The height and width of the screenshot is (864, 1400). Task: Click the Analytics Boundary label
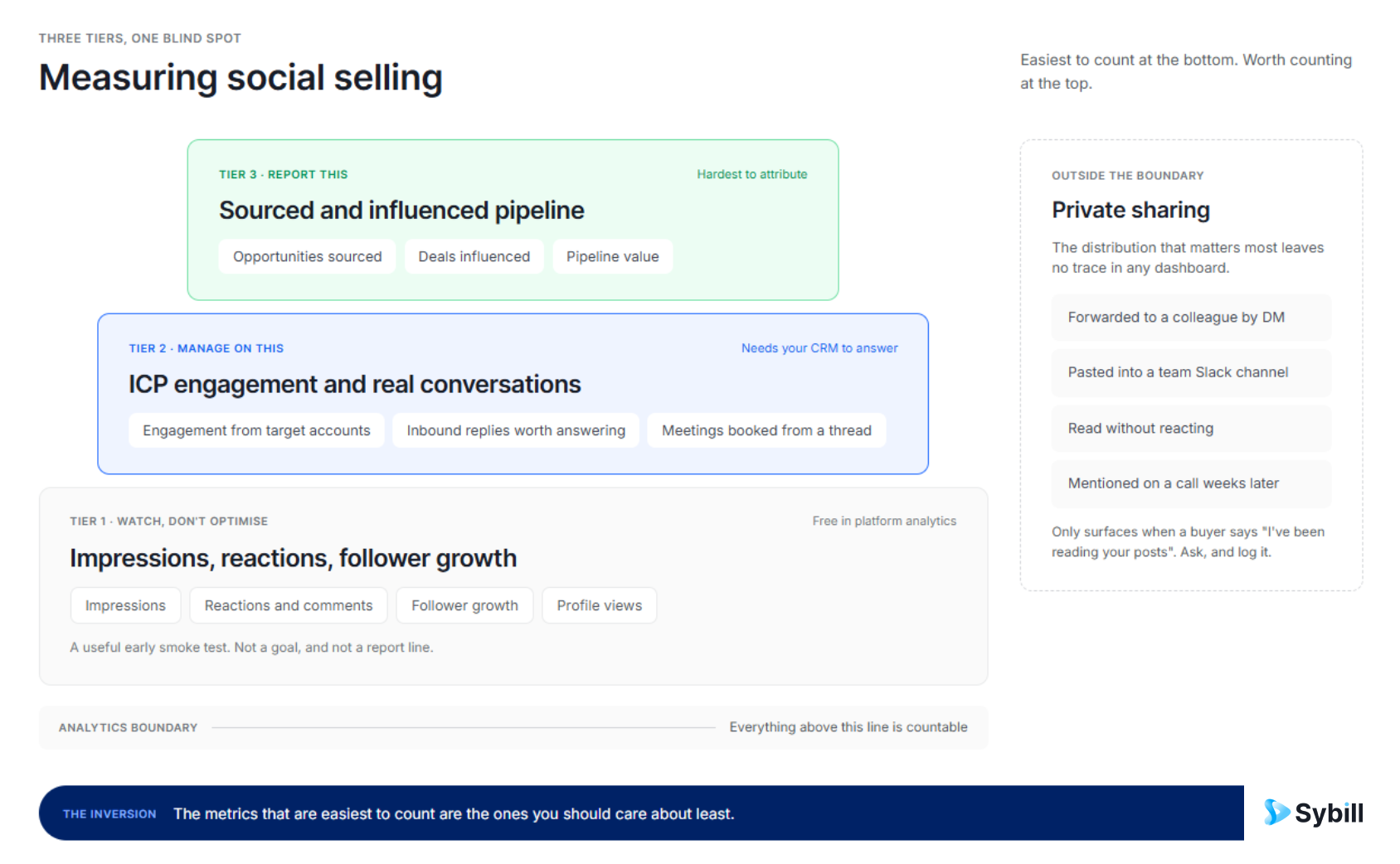[x=128, y=727]
